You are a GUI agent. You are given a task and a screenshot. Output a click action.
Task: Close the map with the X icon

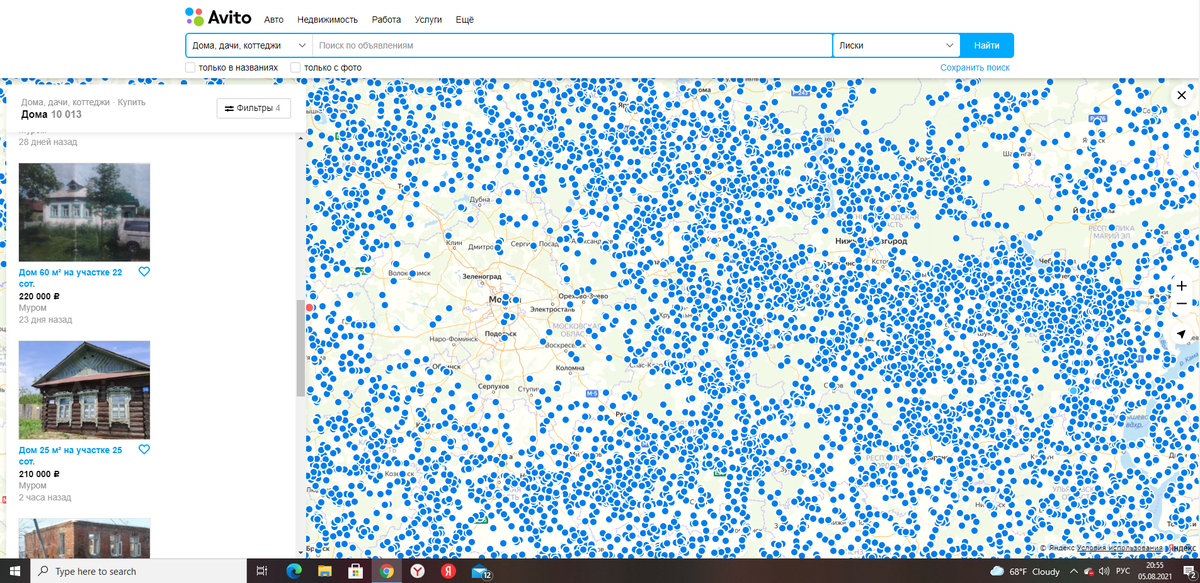point(1181,94)
